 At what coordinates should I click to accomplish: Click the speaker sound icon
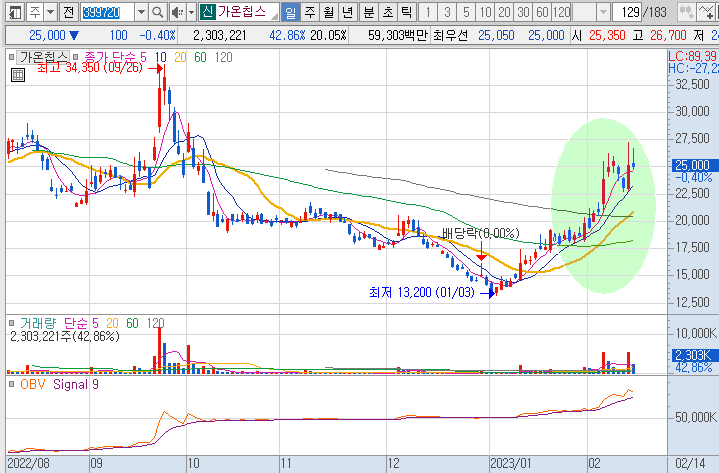point(177,12)
